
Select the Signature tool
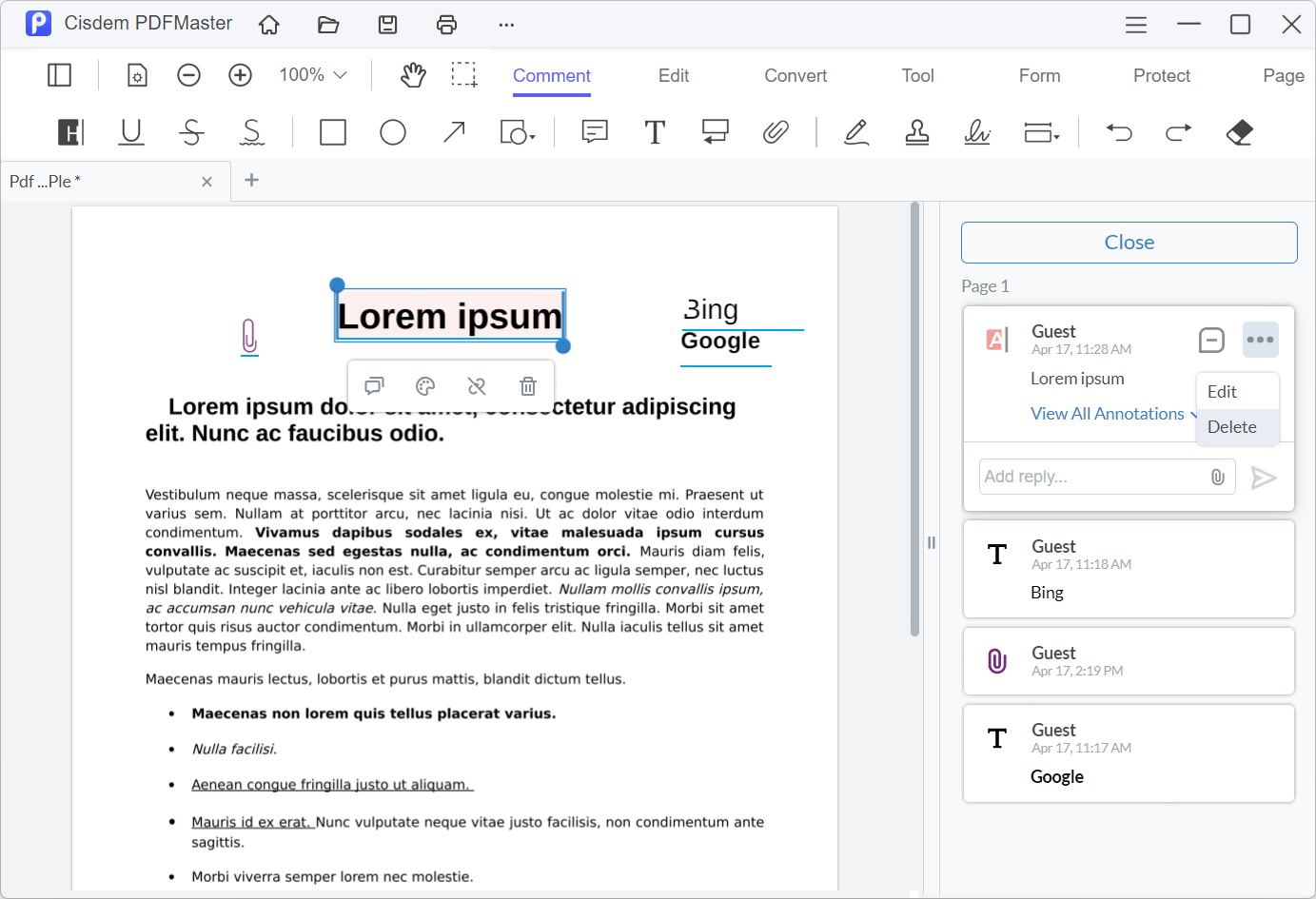click(x=977, y=132)
